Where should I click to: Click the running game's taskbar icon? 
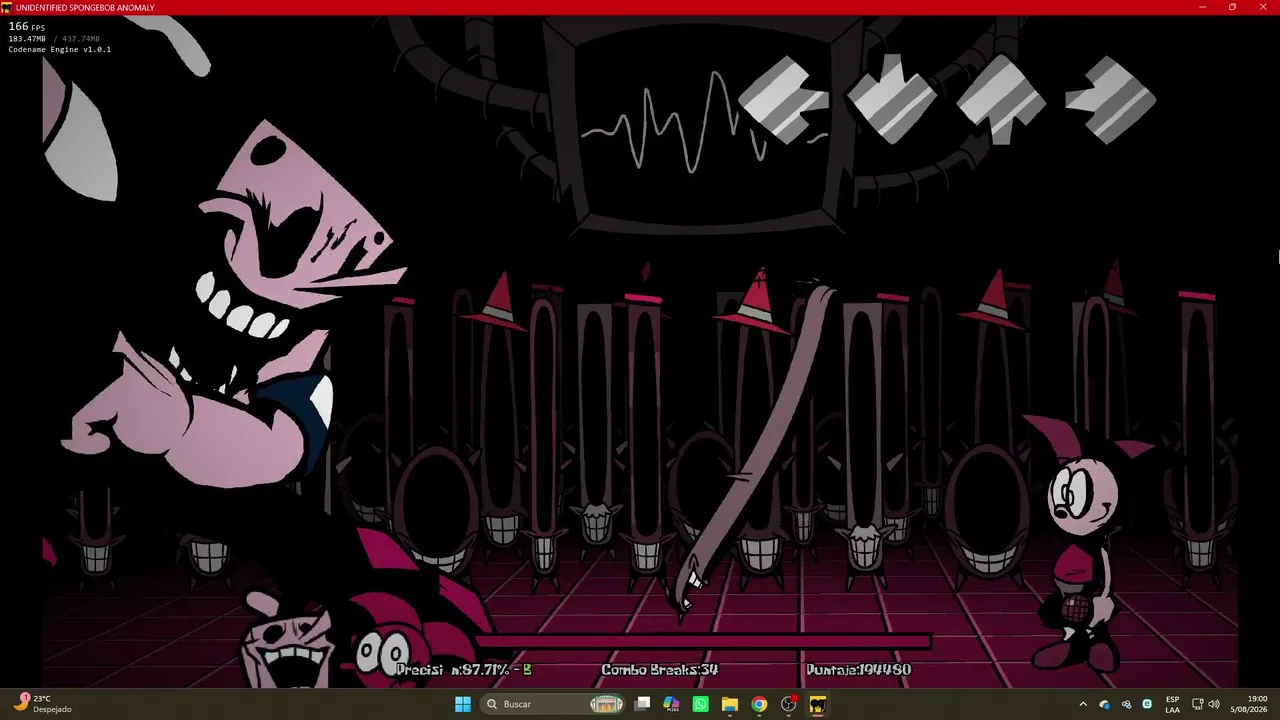point(818,704)
